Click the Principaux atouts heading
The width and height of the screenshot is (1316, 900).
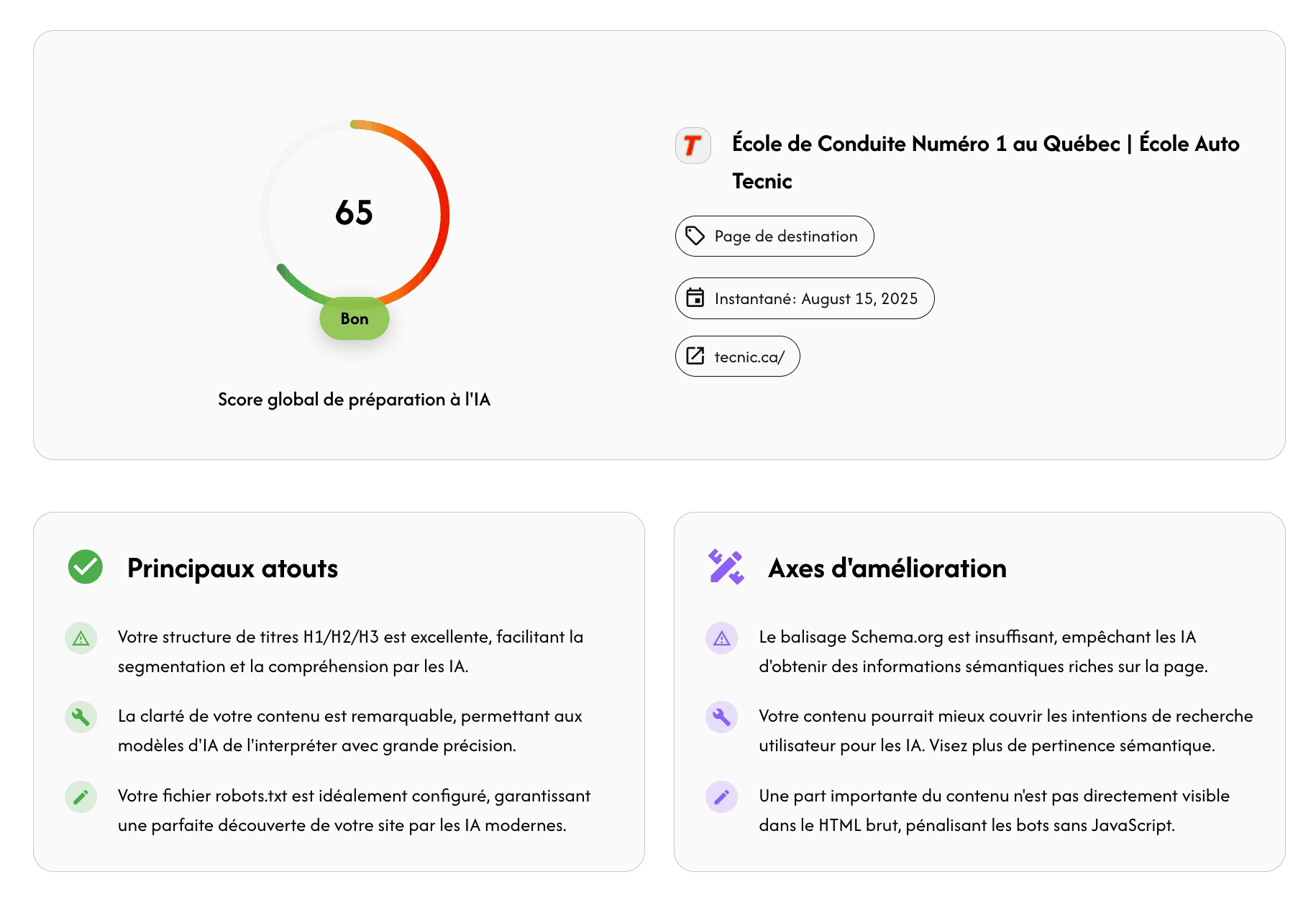point(232,569)
